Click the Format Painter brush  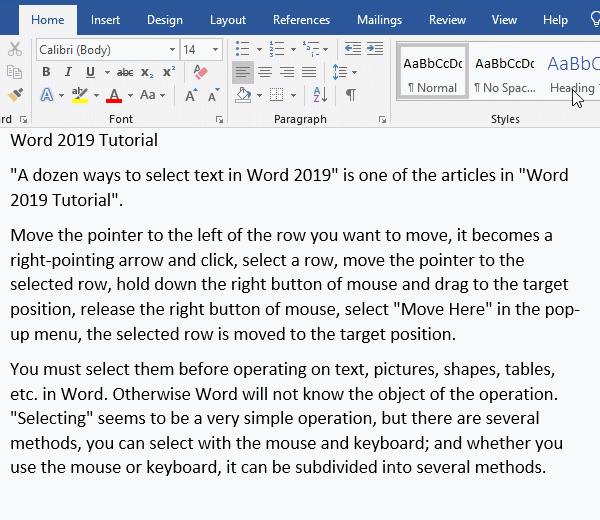click(x=14, y=95)
